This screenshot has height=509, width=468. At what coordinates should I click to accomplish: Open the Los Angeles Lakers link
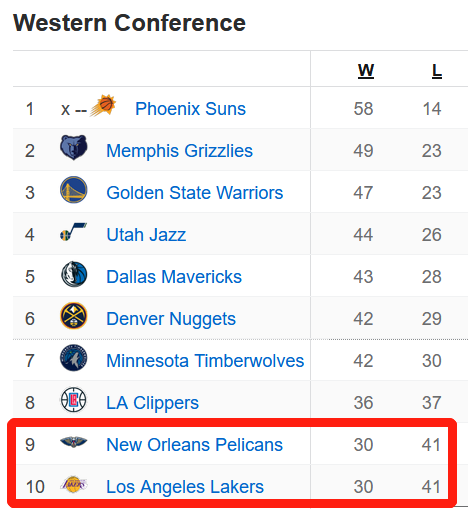coord(185,487)
